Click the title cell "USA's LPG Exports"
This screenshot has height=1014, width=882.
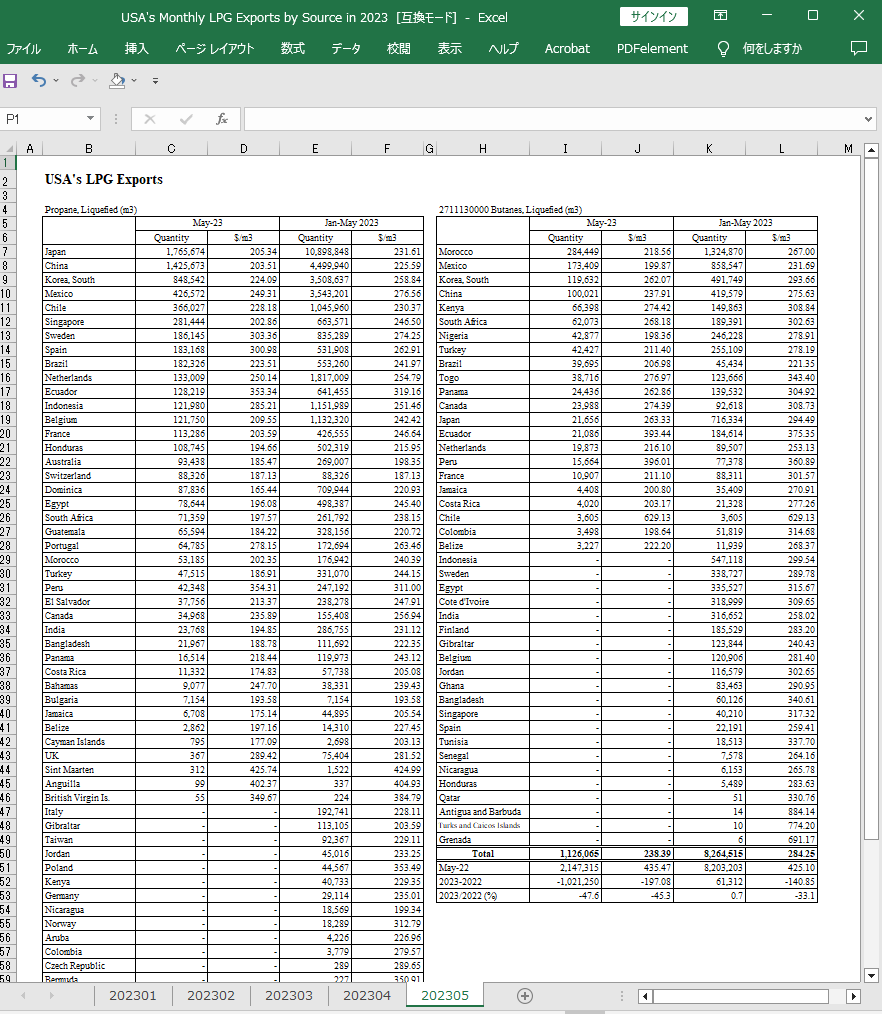[x=103, y=179]
